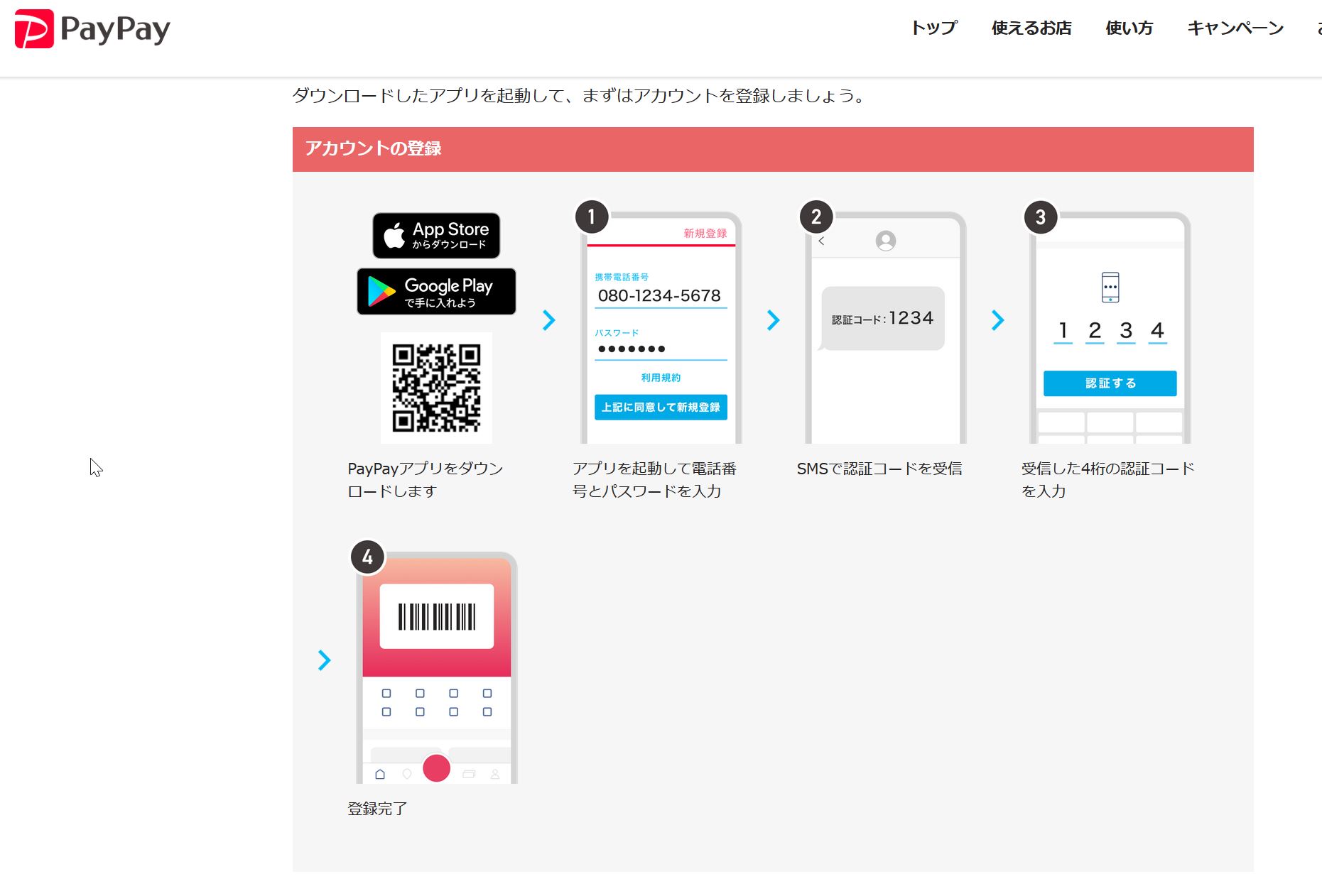Open the 使い方 navigation item
The image size is (1322, 896).
pyautogui.click(x=1129, y=28)
